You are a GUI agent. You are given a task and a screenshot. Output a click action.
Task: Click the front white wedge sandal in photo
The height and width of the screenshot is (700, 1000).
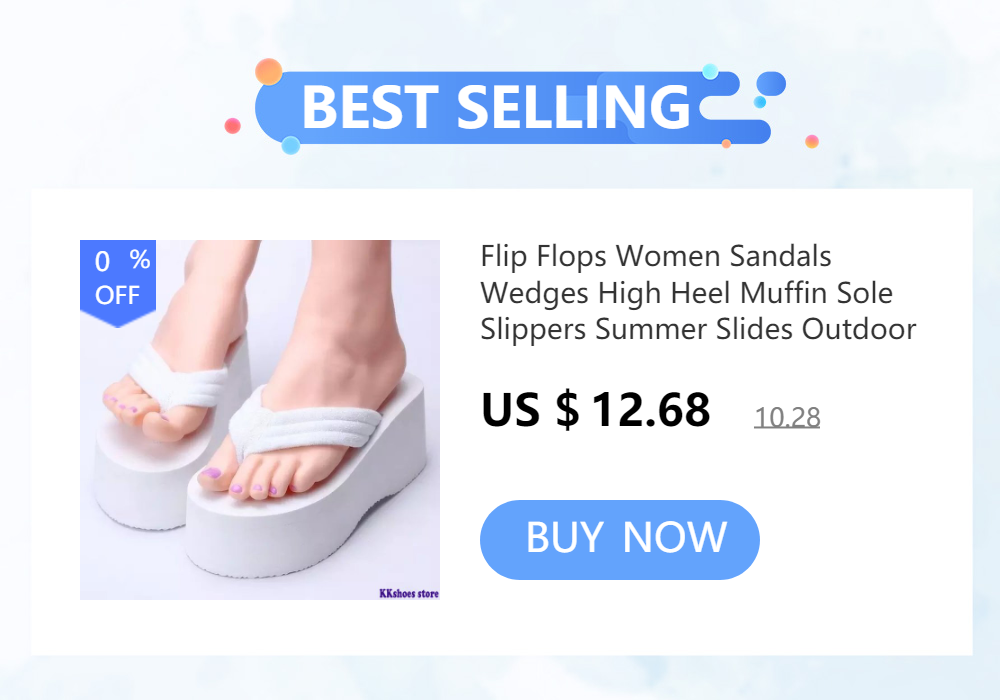coord(306,485)
